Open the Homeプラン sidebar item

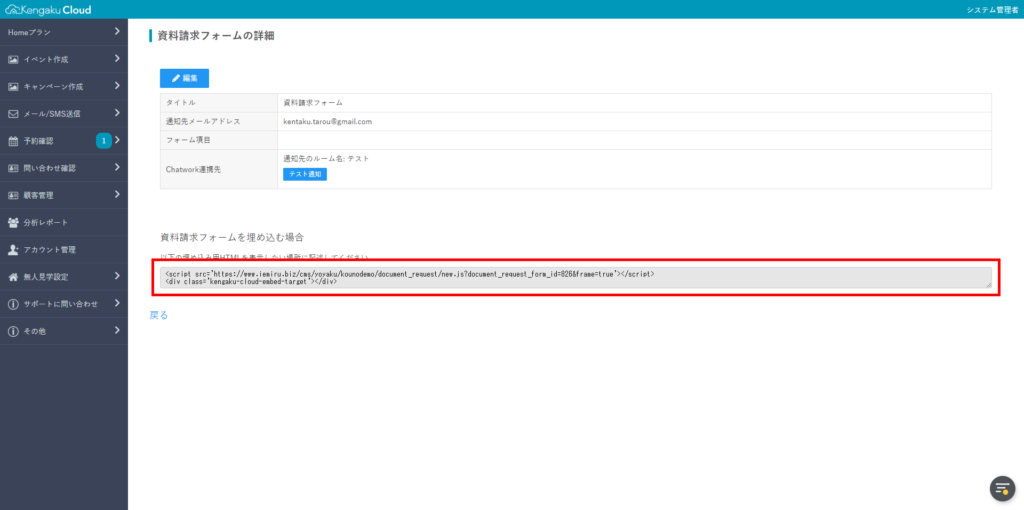[x=64, y=32]
